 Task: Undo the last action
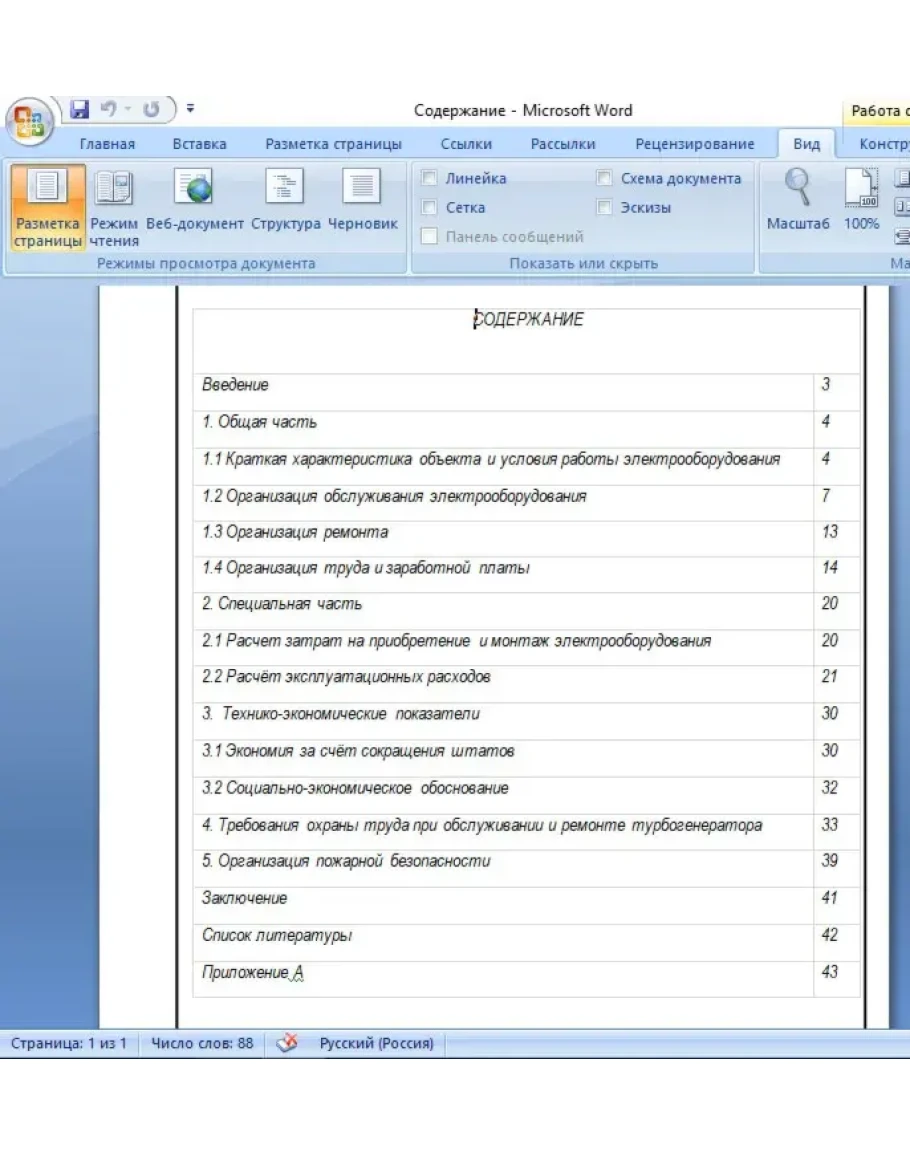pos(108,110)
